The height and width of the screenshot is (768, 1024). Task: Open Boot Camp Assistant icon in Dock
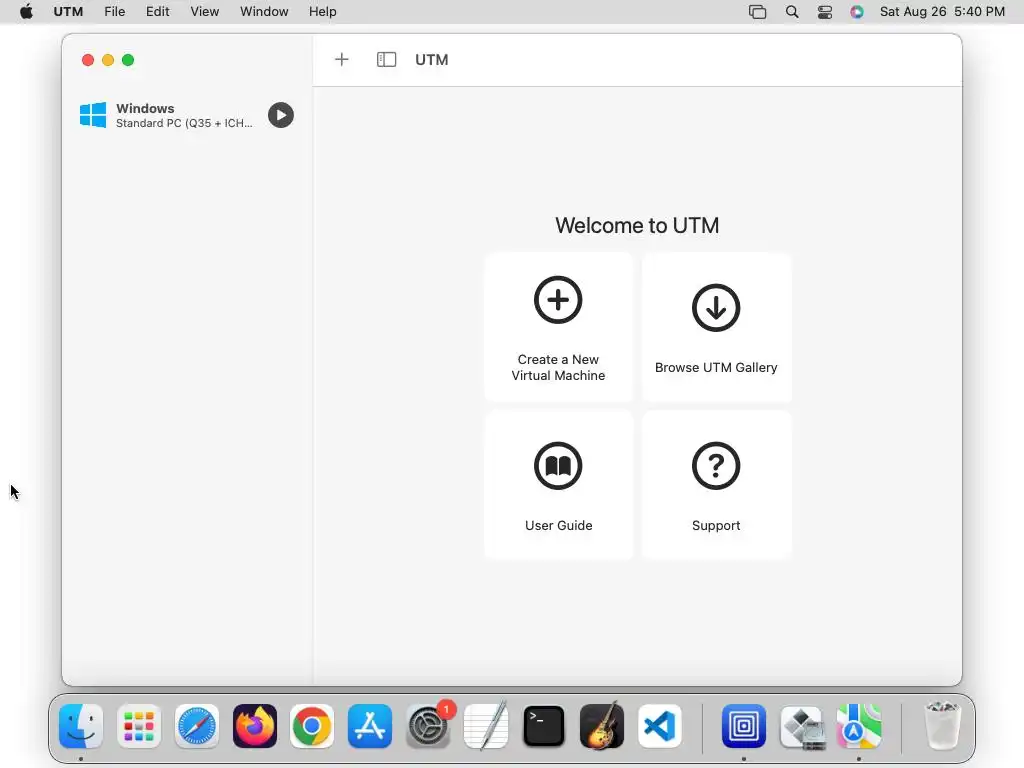tap(802, 728)
